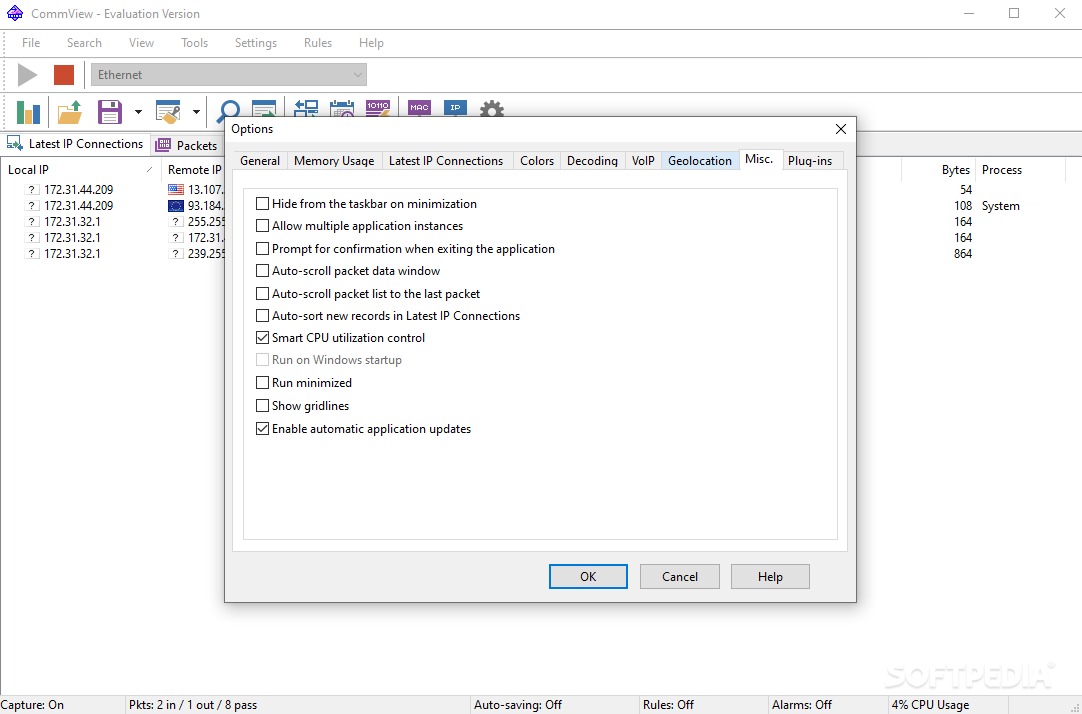Viewport: 1082px width, 714px height.
Task: Open the Settings menu
Action: tap(256, 43)
